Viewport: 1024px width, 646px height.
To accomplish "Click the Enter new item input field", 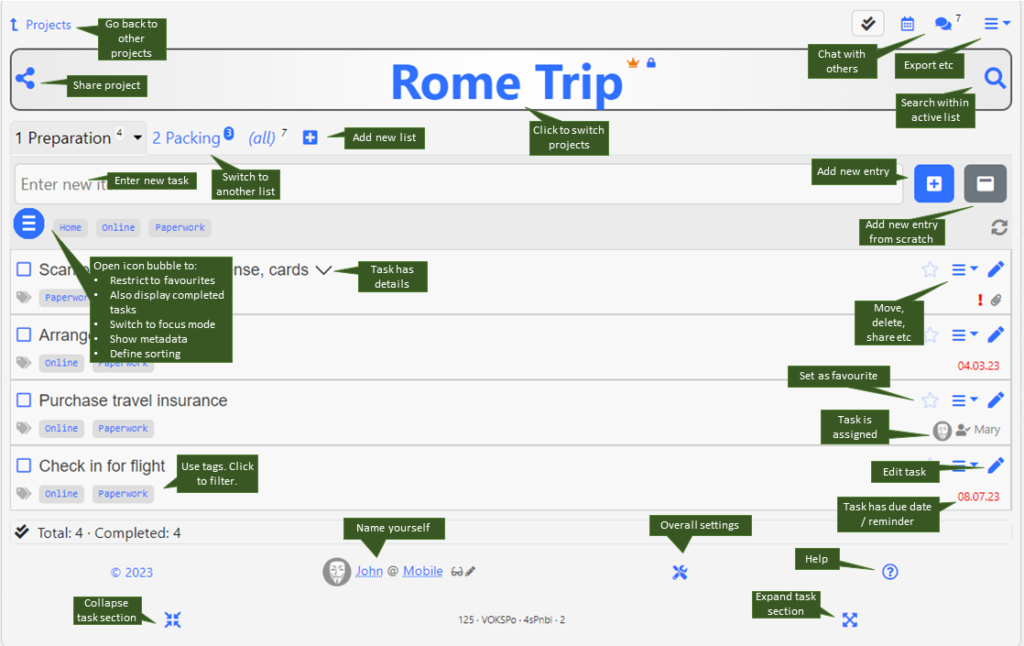I will coord(60,185).
